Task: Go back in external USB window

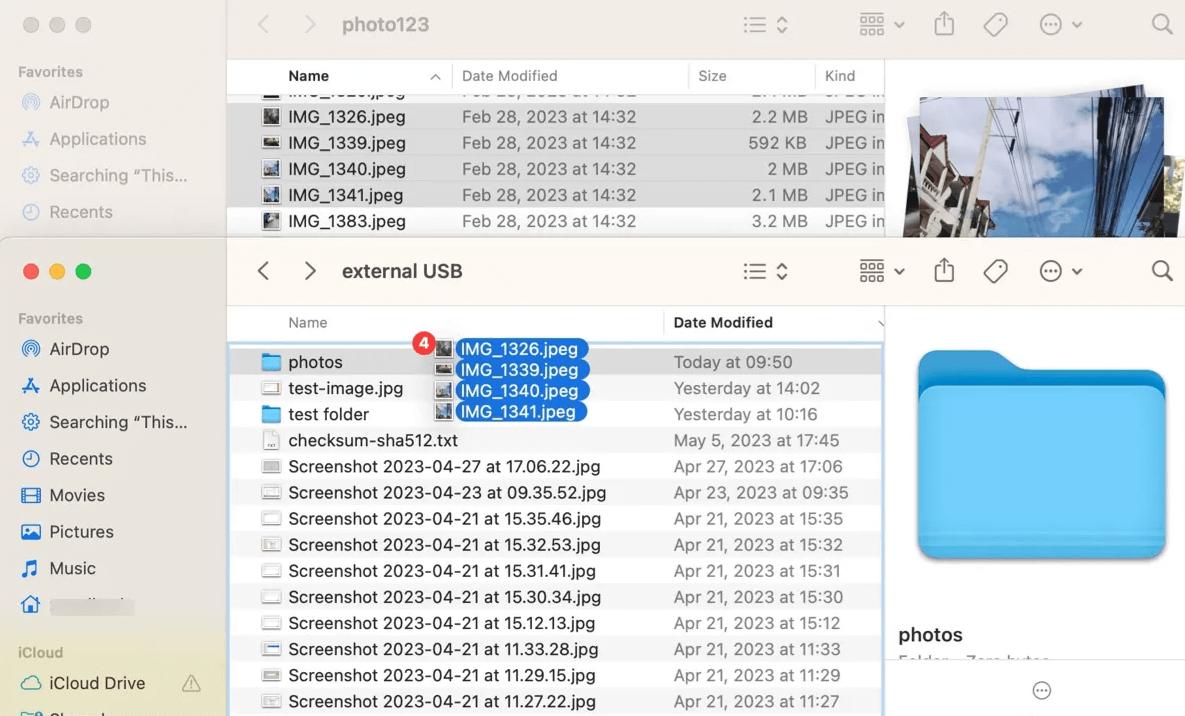Action: (264, 271)
